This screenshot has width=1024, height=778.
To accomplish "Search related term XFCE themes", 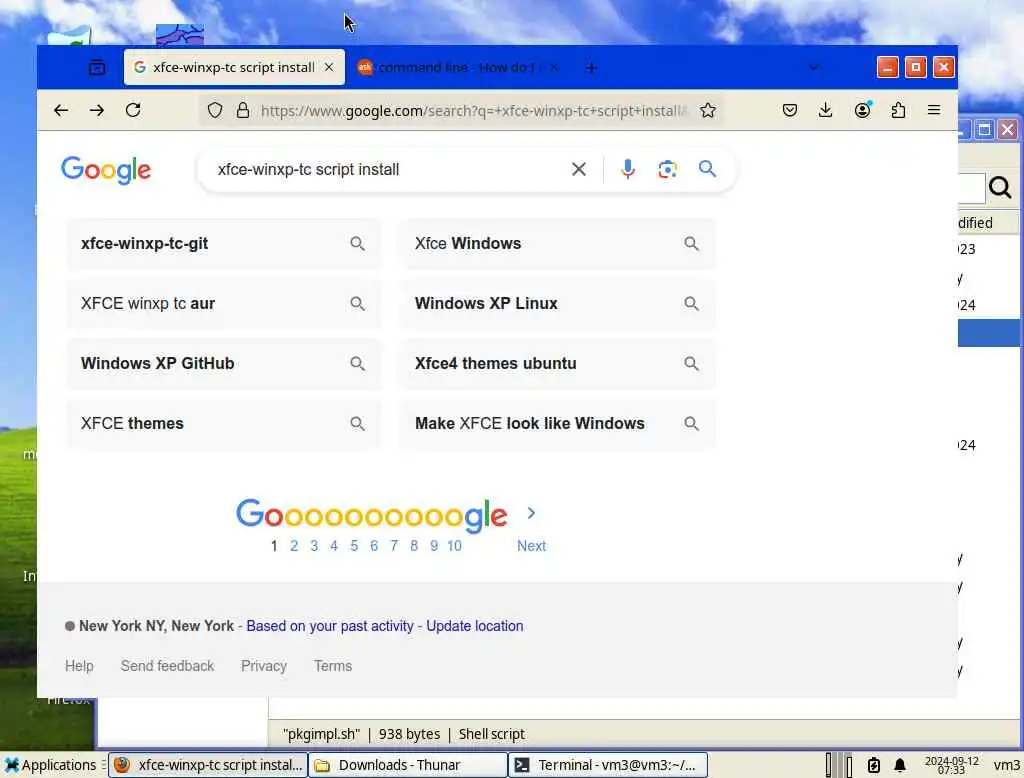I will pyautogui.click(x=223, y=424).
